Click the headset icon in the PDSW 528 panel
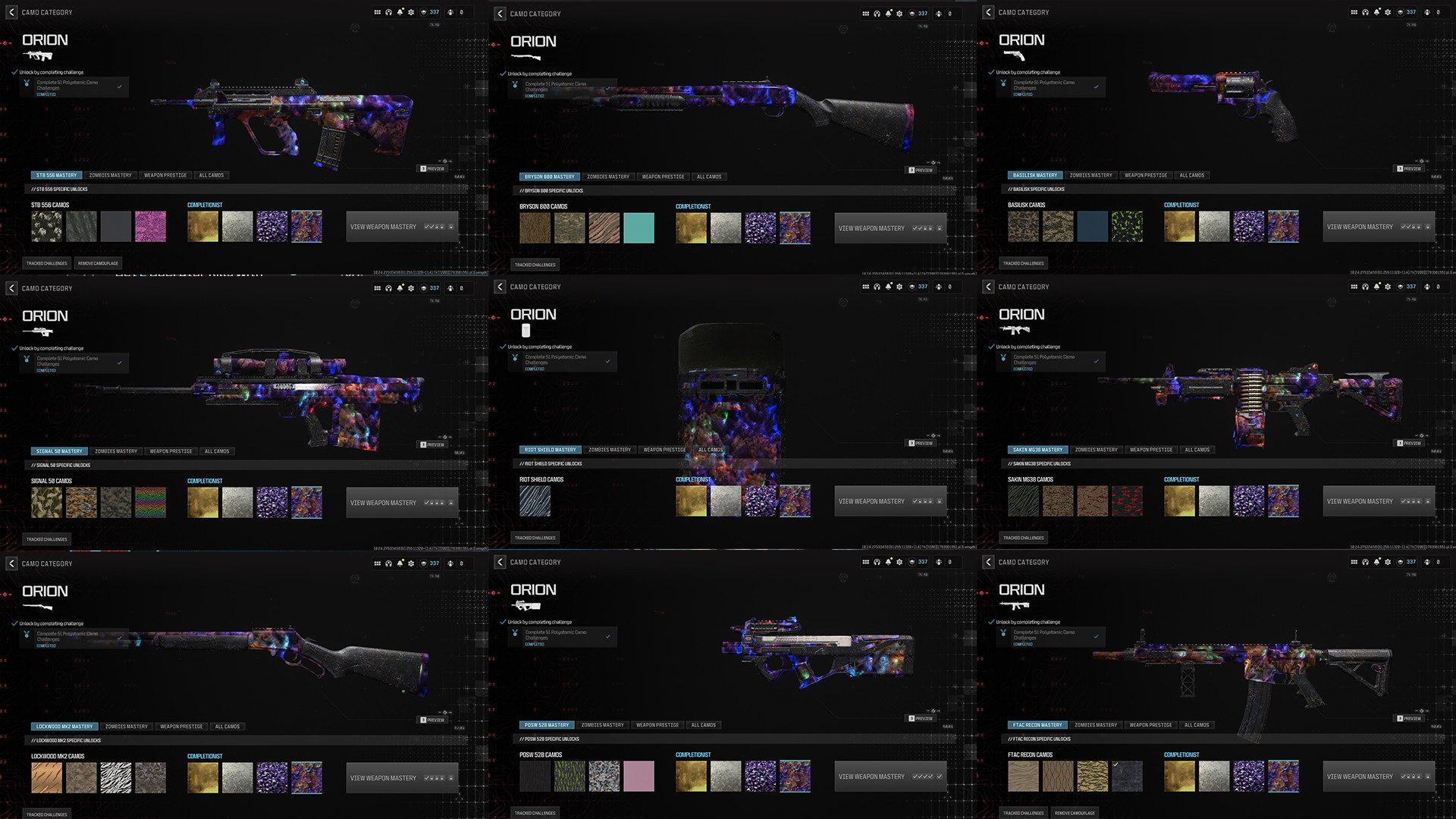The image size is (1456, 819). click(x=877, y=562)
